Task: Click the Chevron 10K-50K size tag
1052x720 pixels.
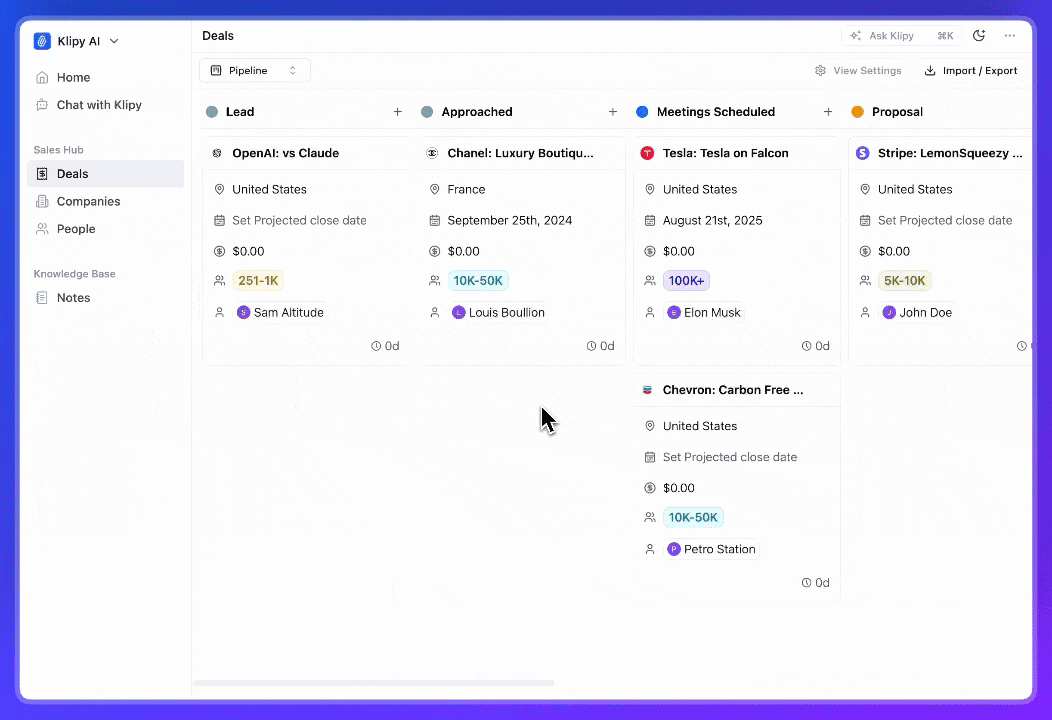Action: coord(693,517)
